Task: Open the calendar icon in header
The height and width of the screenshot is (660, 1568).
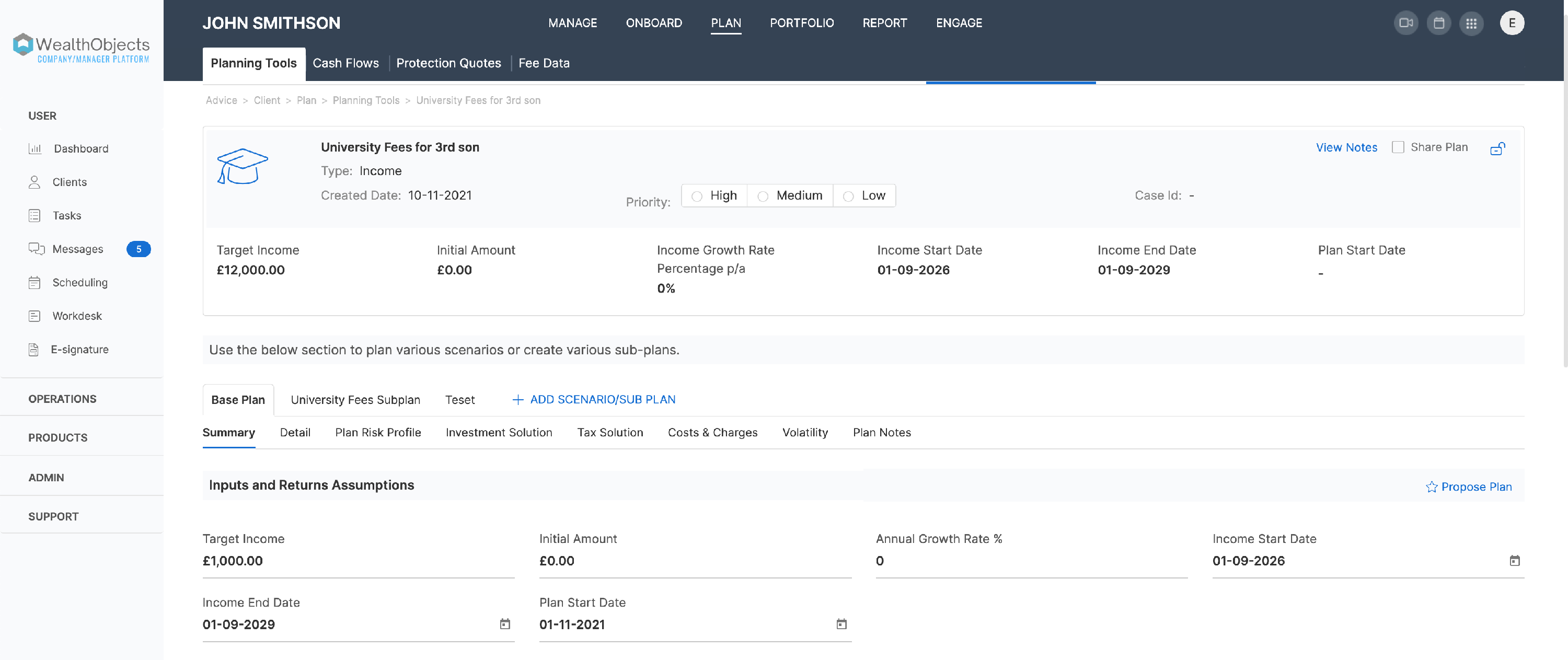Action: click(x=1438, y=23)
